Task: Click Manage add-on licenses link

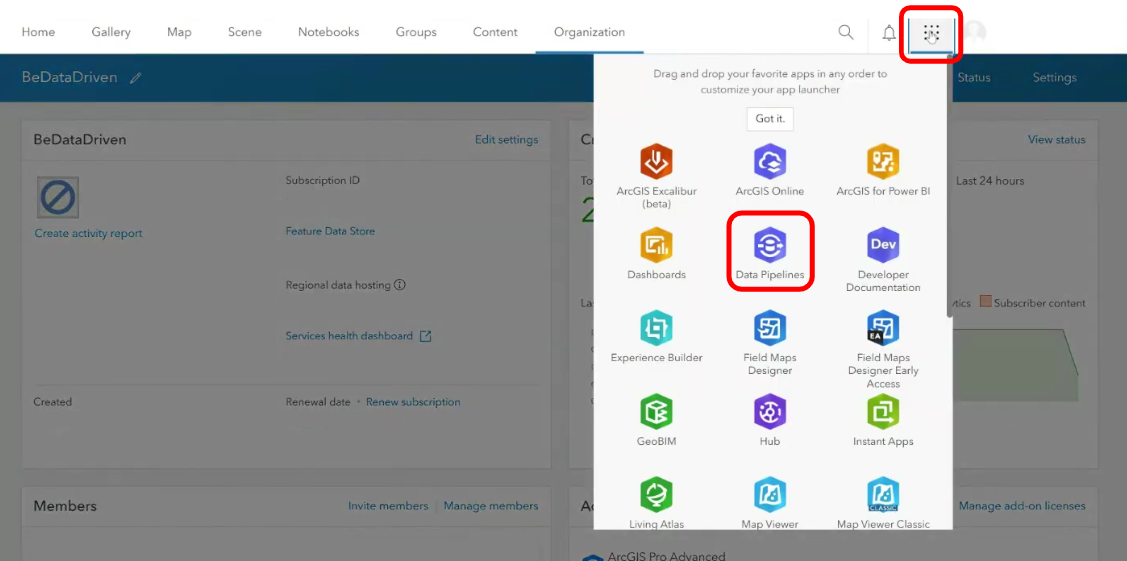Action: pos(1022,506)
